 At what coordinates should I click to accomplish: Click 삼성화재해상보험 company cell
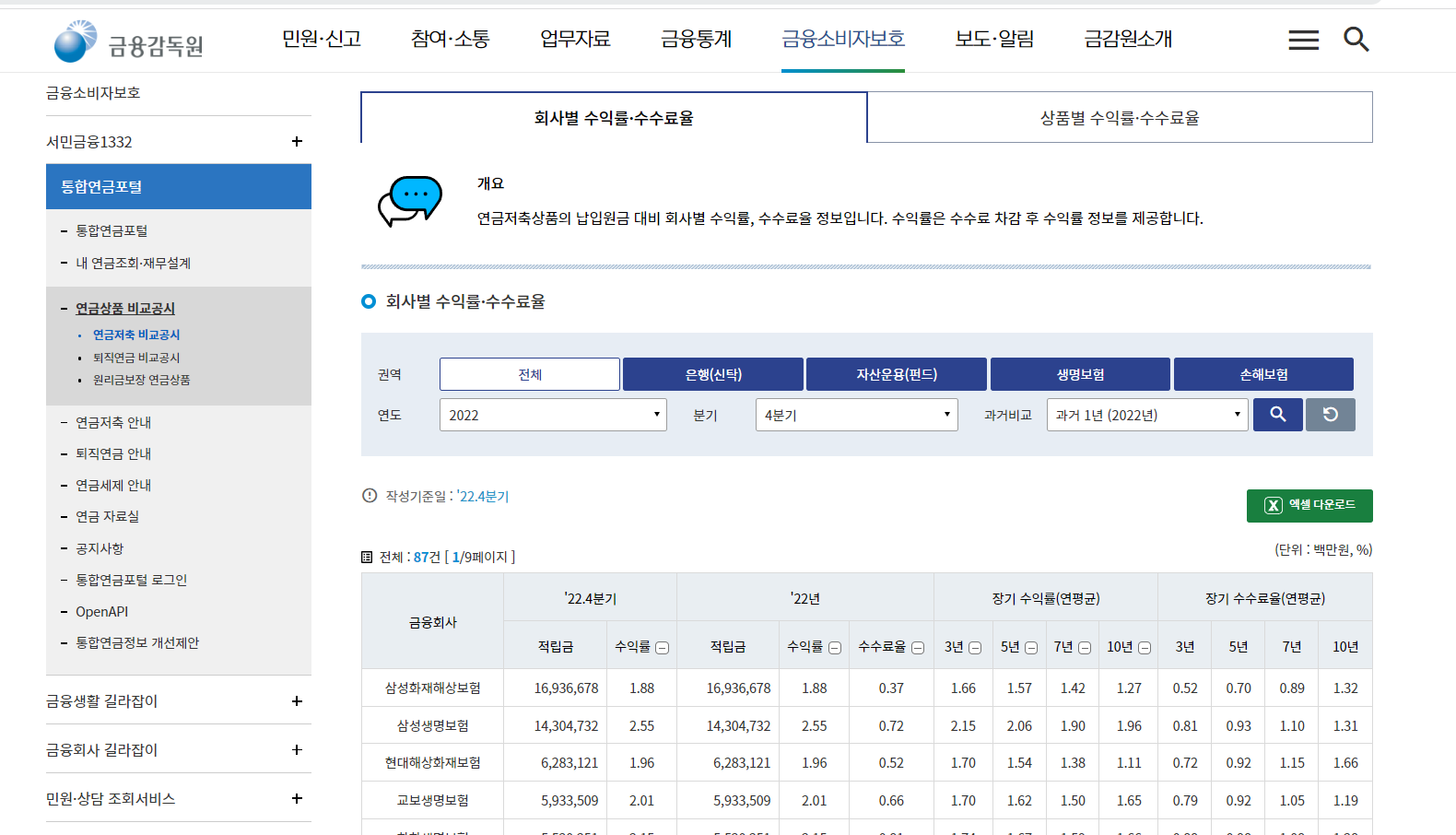pos(432,688)
